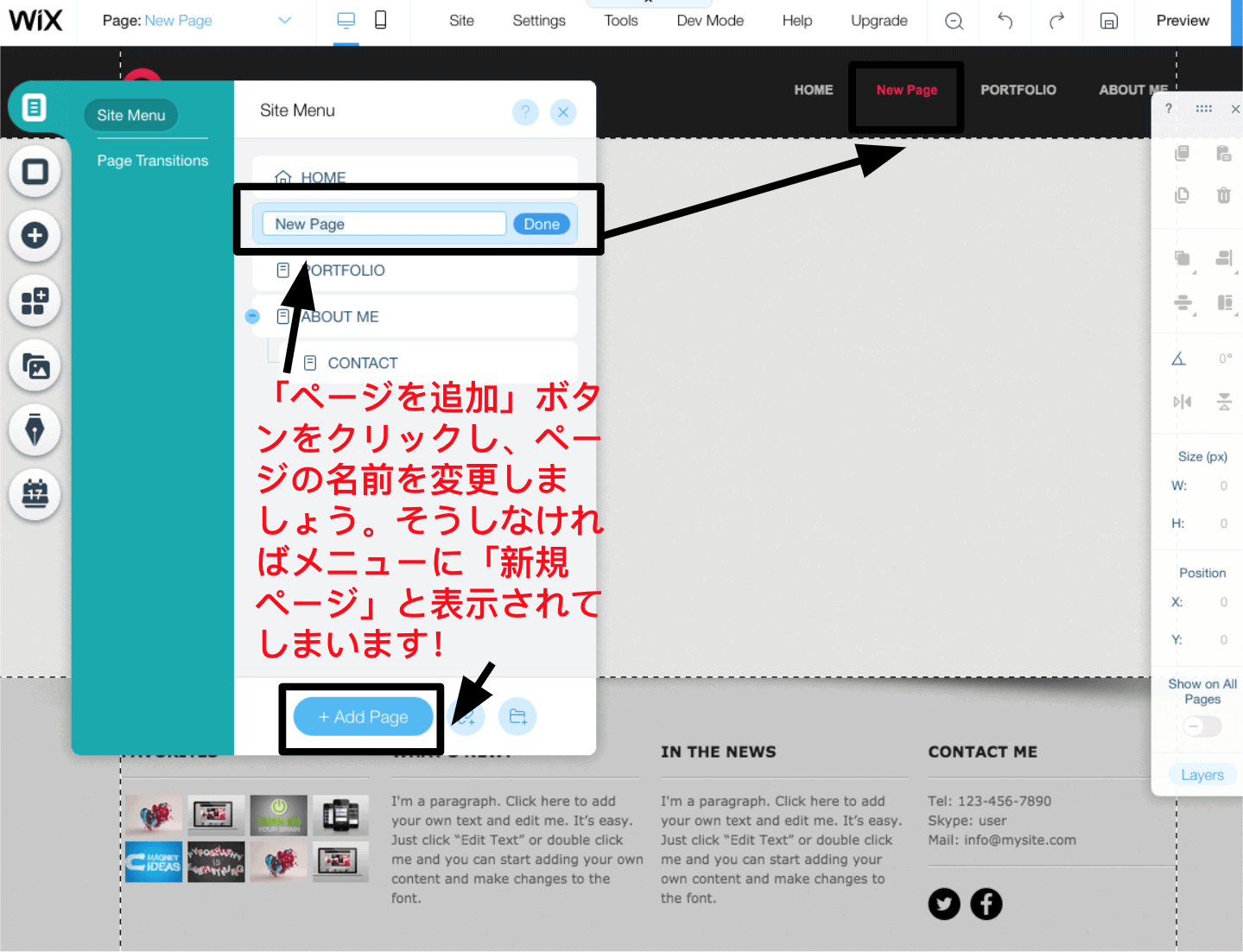Open the Upgrade menu
Image resolution: width=1243 pixels, height=952 pixels.
pos(879,21)
